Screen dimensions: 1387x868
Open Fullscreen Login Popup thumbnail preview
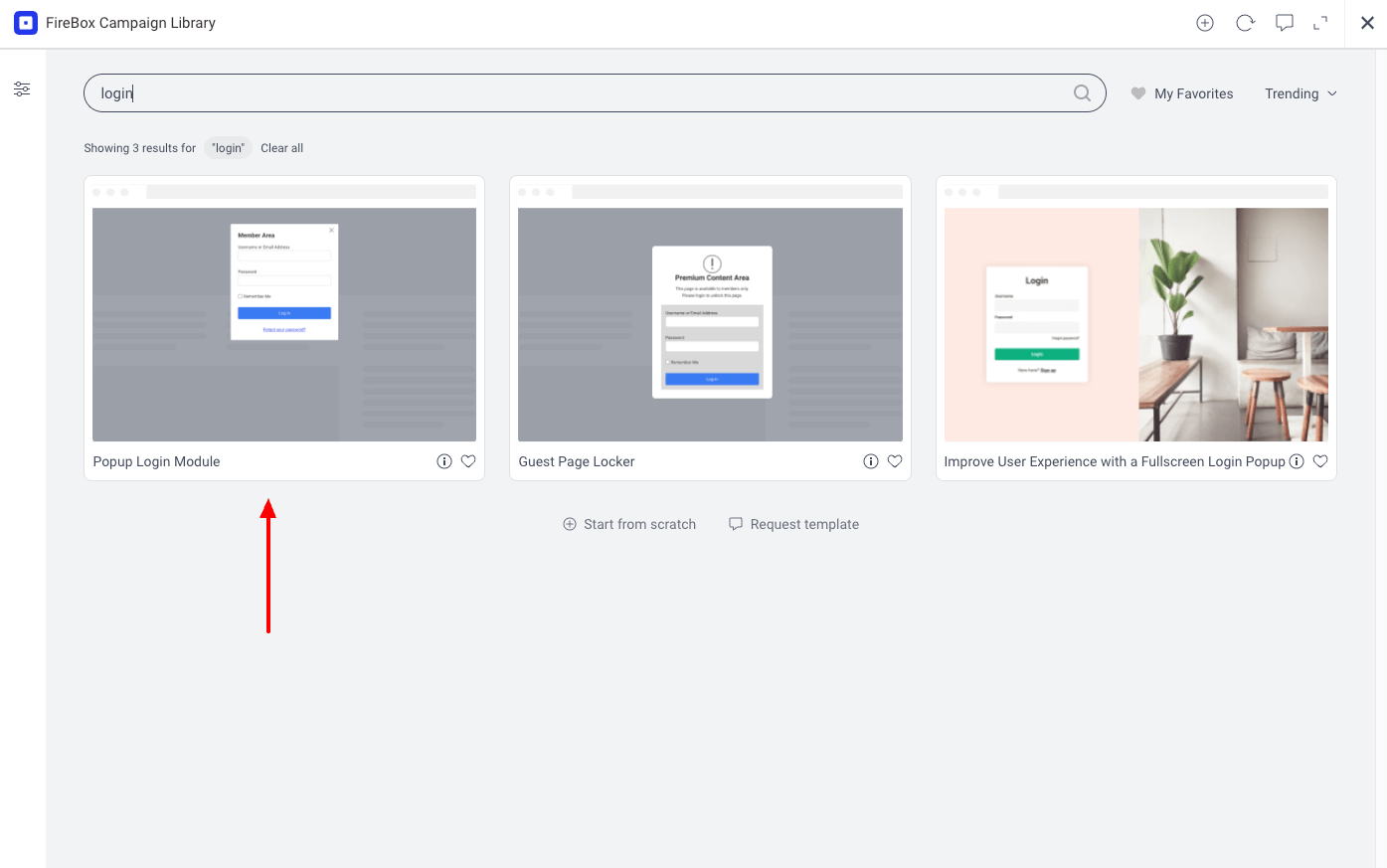click(x=1136, y=324)
